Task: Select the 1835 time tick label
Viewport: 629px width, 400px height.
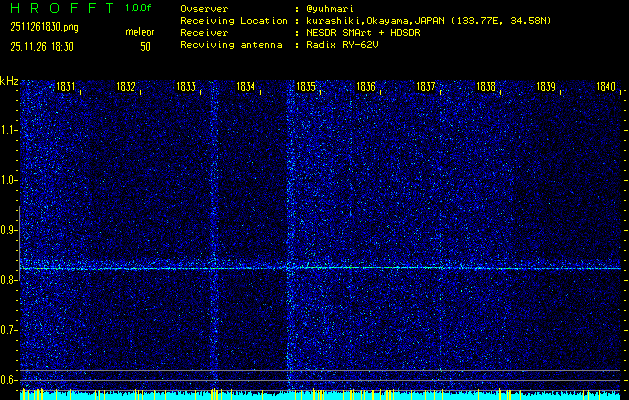Action: coord(307,88)
